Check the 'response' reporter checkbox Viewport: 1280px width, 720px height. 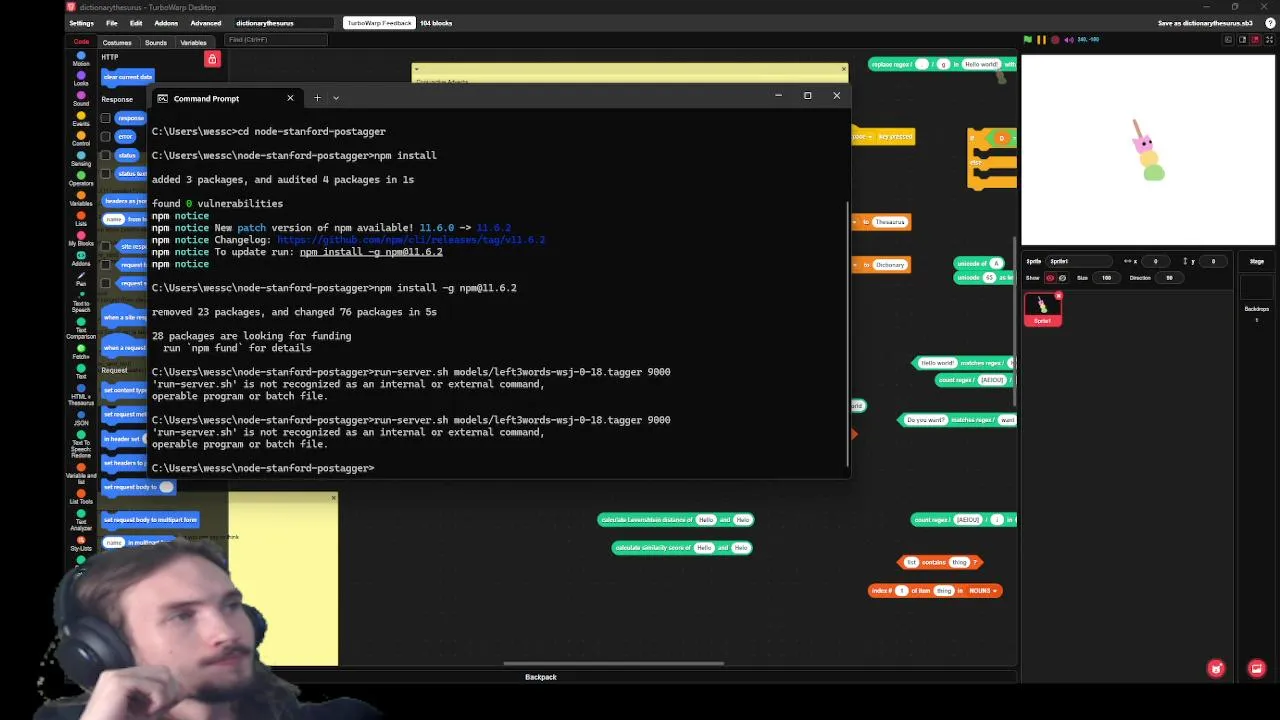click(x=106, y=118)
